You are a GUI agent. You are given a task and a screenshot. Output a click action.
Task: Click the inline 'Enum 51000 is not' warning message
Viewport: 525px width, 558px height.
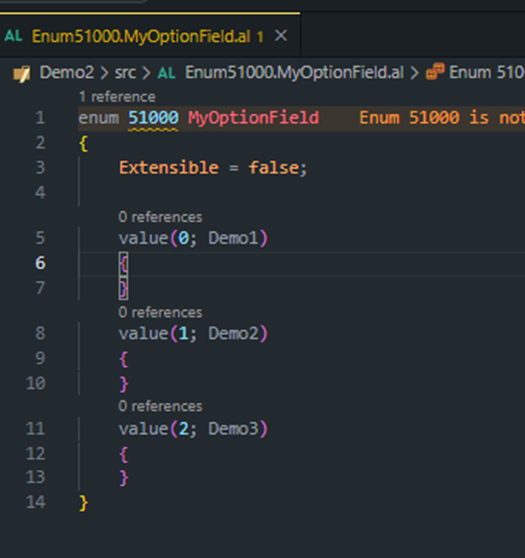(442, 118)
